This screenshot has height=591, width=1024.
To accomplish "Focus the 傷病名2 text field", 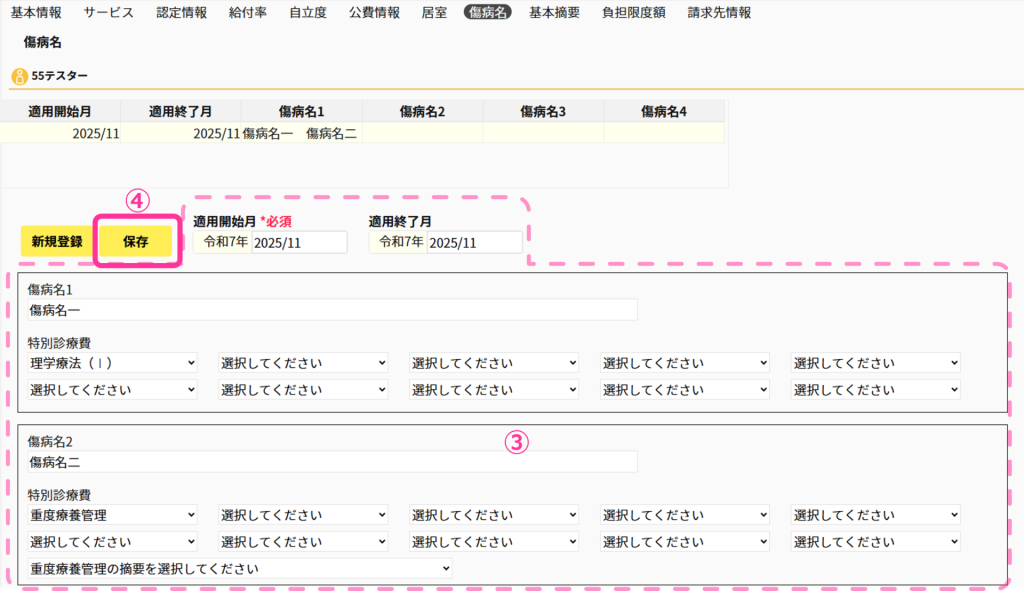I will (332, 461).
